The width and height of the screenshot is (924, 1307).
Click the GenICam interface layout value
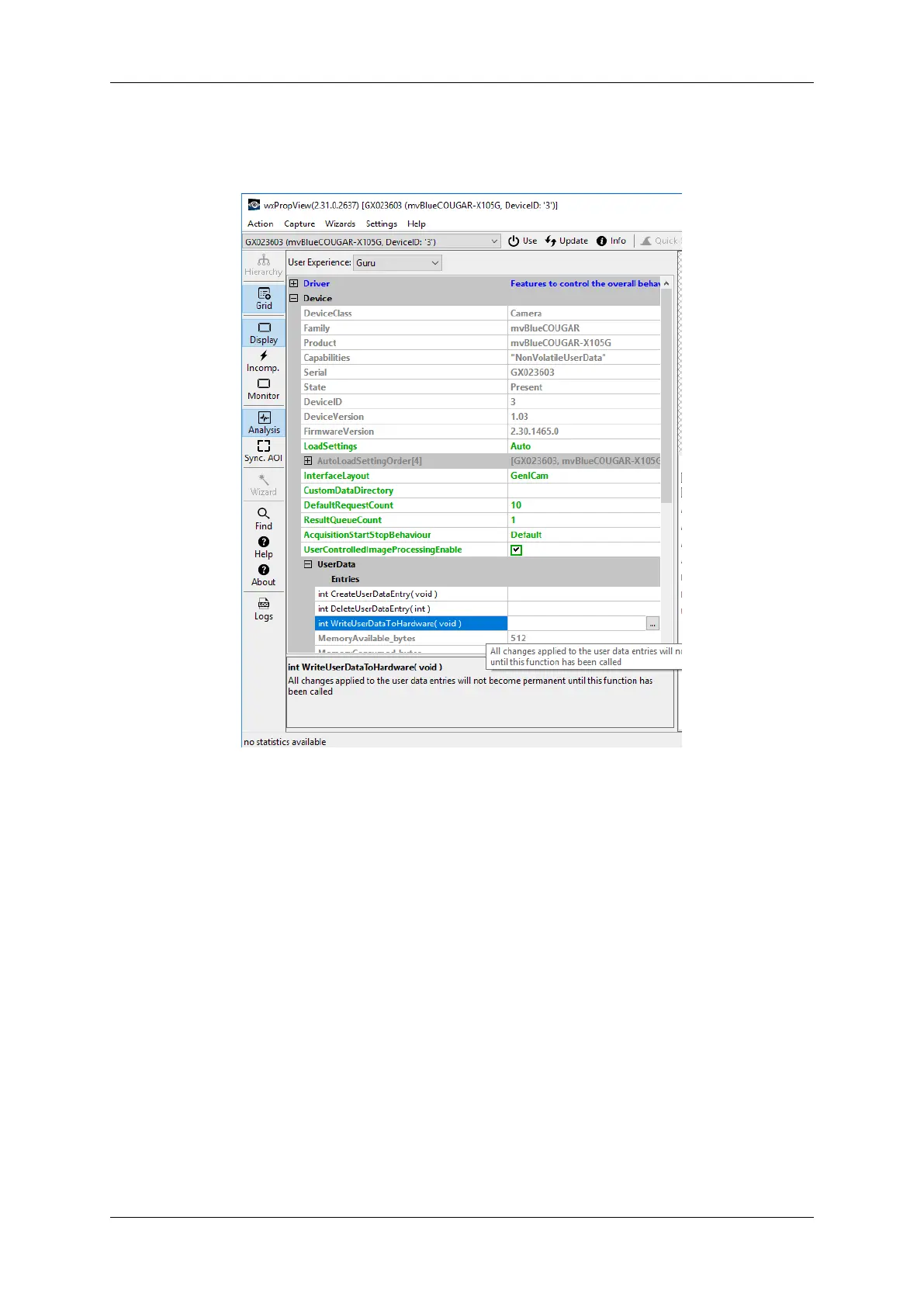tap(529, 476)
